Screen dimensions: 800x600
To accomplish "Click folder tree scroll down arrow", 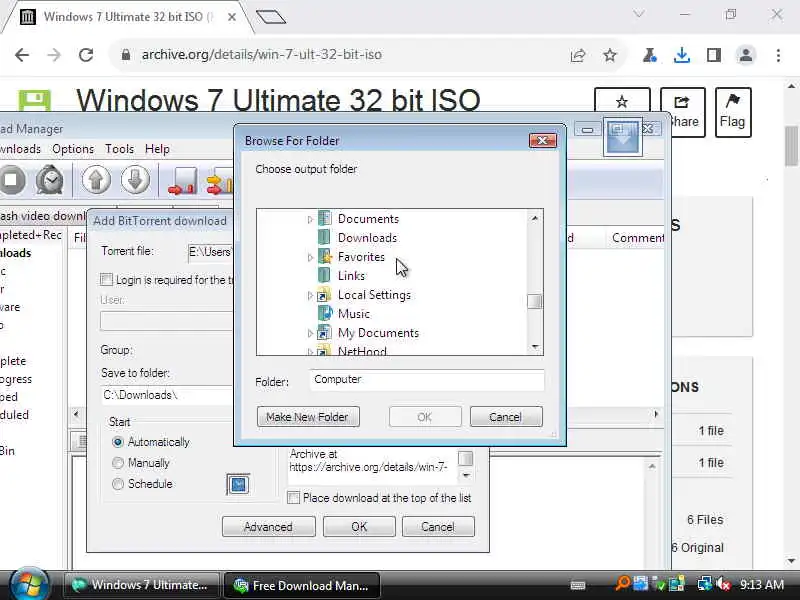I will click(x=535, y=346).
